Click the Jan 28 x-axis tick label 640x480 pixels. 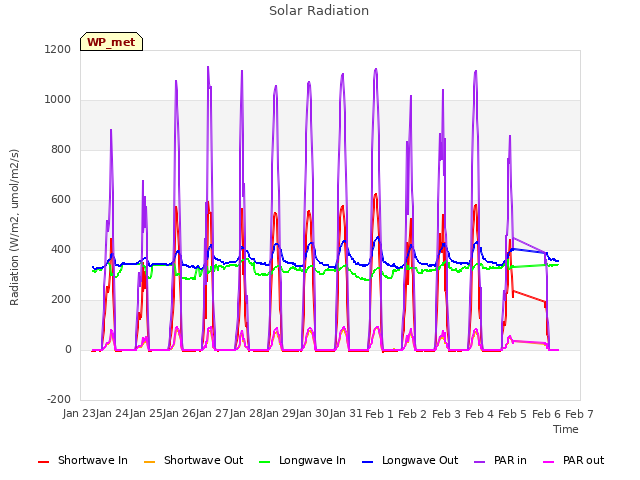click(246, 413)
